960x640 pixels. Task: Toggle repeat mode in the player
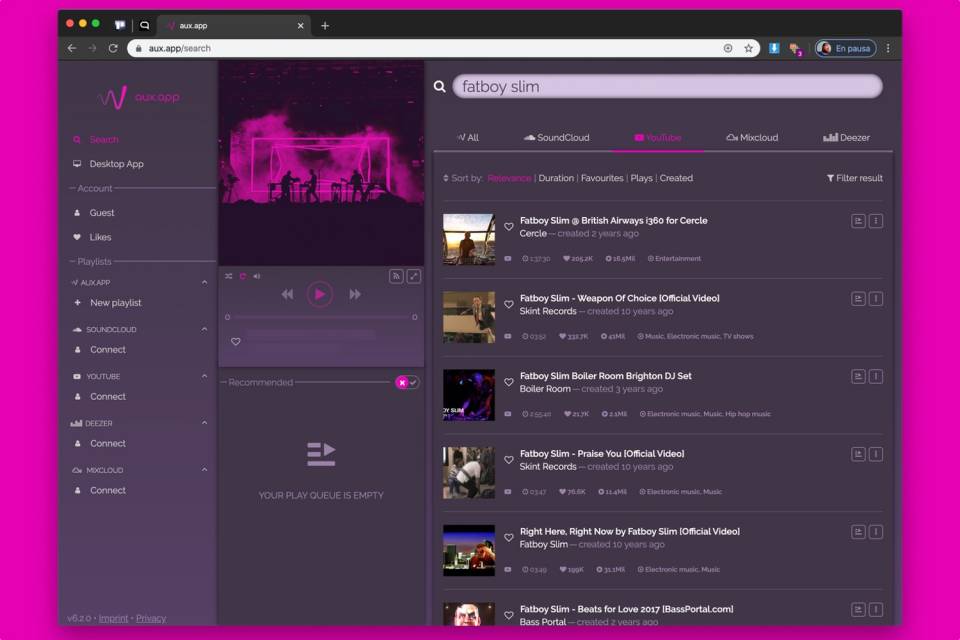tap(242, 276)
